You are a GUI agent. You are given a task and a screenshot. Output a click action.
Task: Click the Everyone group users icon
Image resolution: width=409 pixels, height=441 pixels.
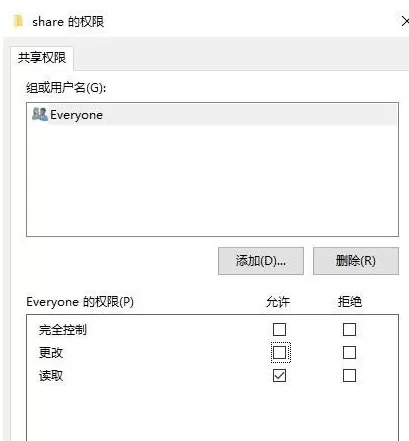point(40,114)
